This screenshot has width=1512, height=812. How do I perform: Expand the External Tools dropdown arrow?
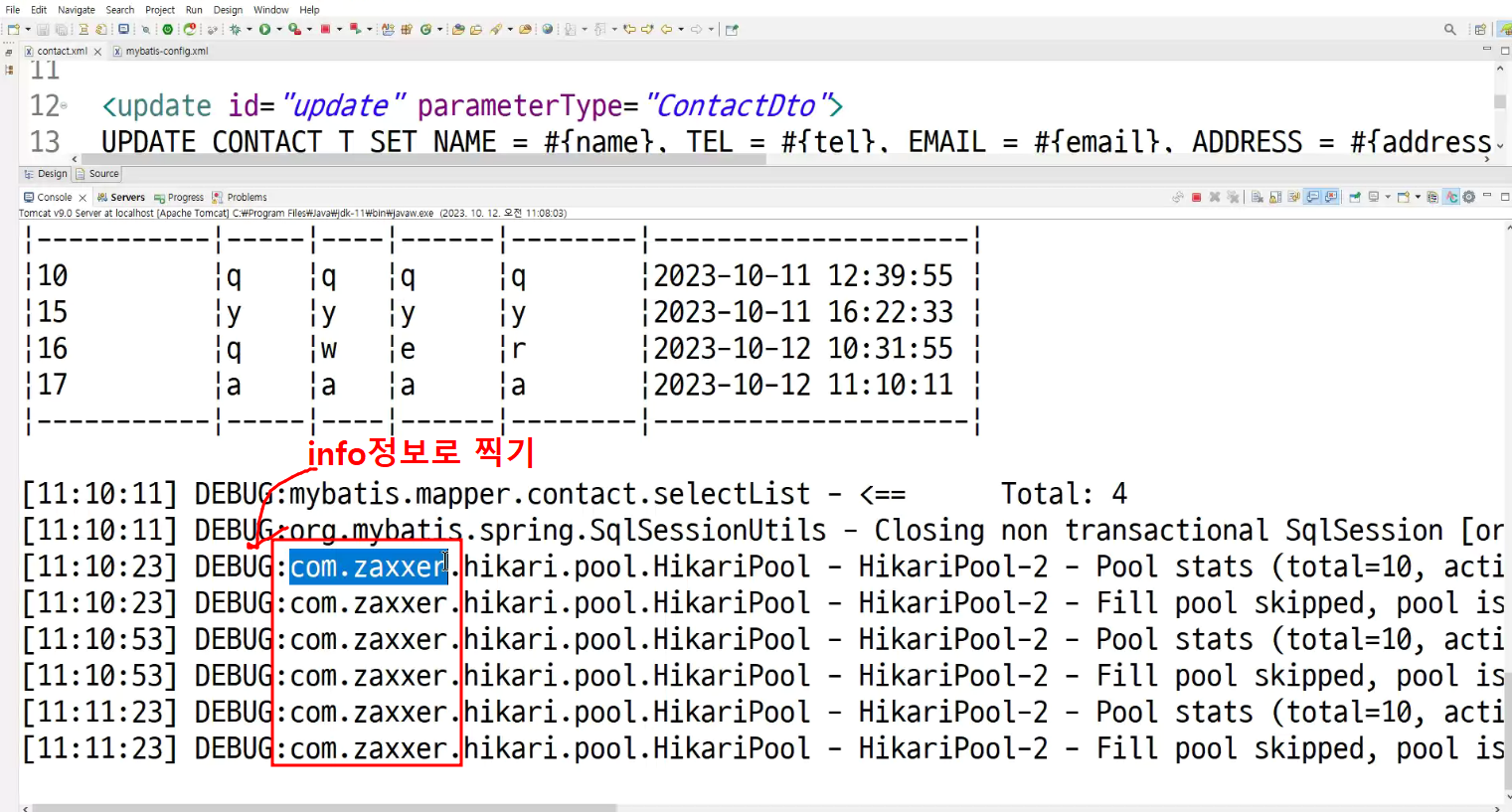tap(309, 29)
